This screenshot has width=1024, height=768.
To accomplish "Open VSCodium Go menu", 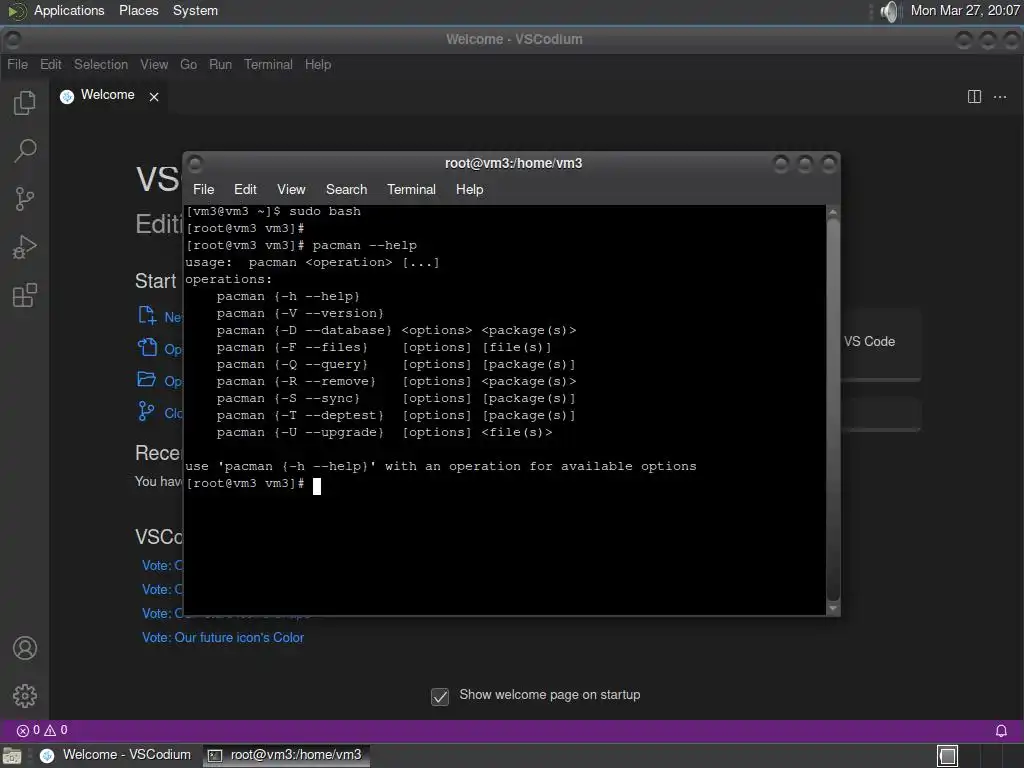I will [188, 64].
